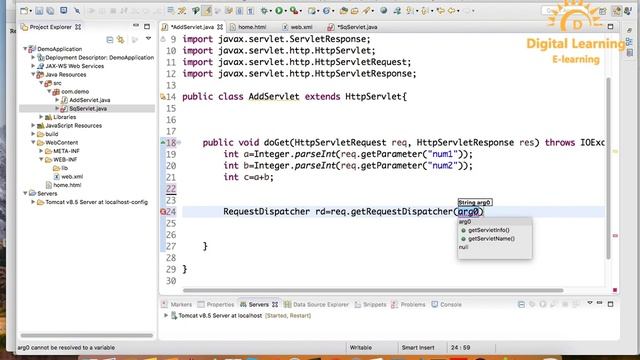Toggle Link with Editor in Project Explorer
Screen dimensions: 640x360
tap(120, 40)
